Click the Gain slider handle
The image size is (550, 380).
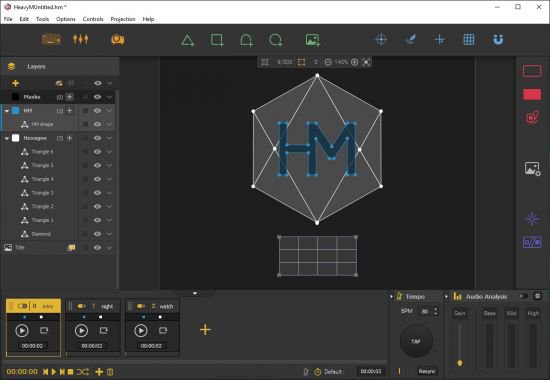tap(460, 363)
